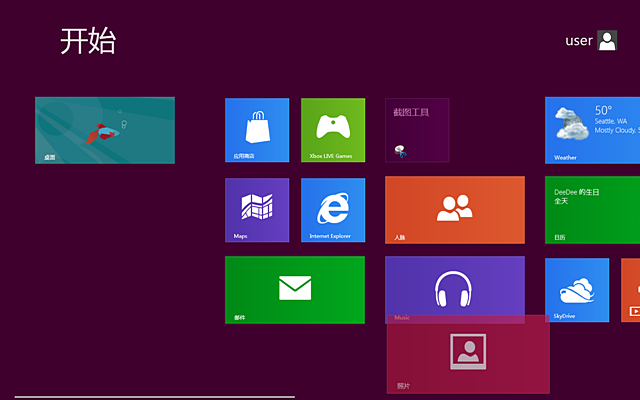Click the user account name
This screenshot has width=640, height=400.
point(579,41)
